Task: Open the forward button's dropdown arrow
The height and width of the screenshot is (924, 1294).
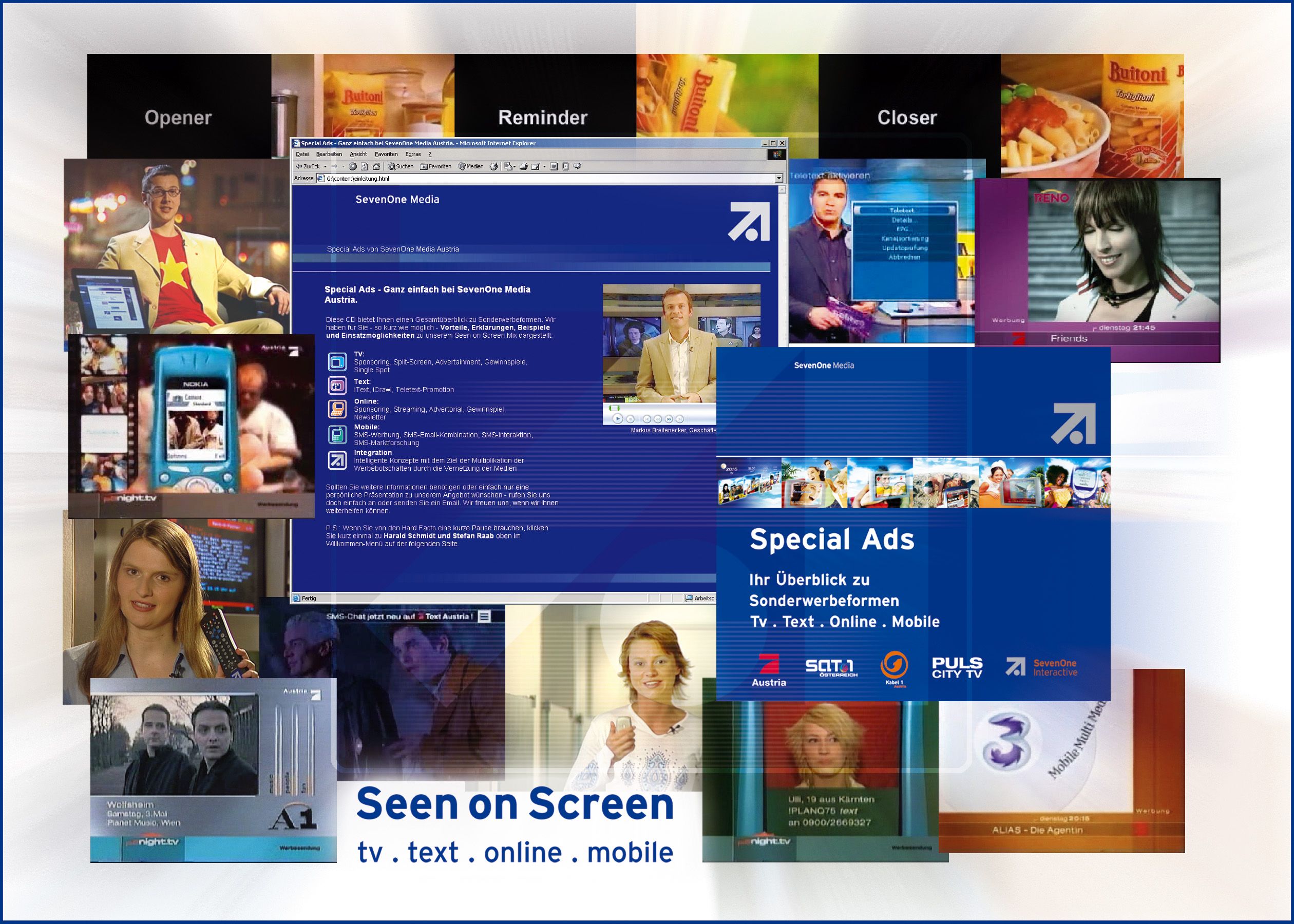Action: pos(344,166)
